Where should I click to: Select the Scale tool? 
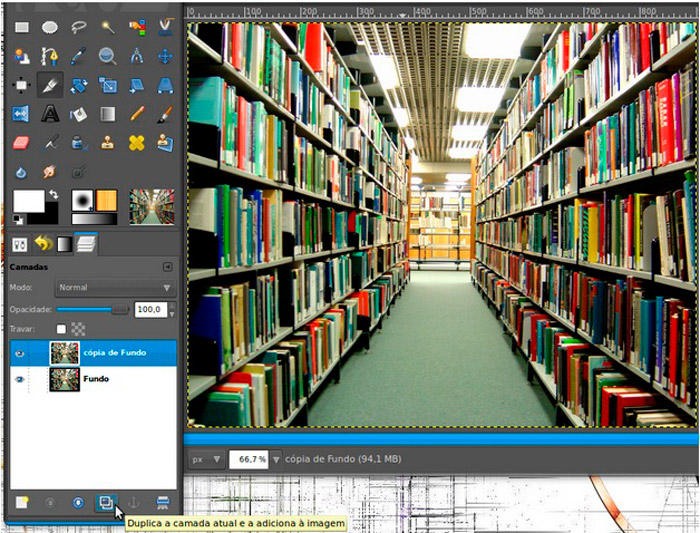click(x=108, y=85)
